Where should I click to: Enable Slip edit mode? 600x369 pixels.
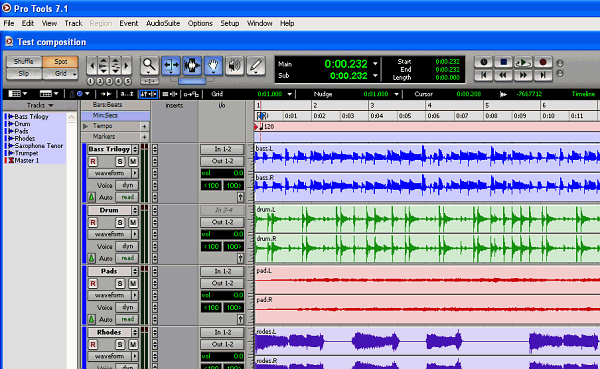[24, 73]
